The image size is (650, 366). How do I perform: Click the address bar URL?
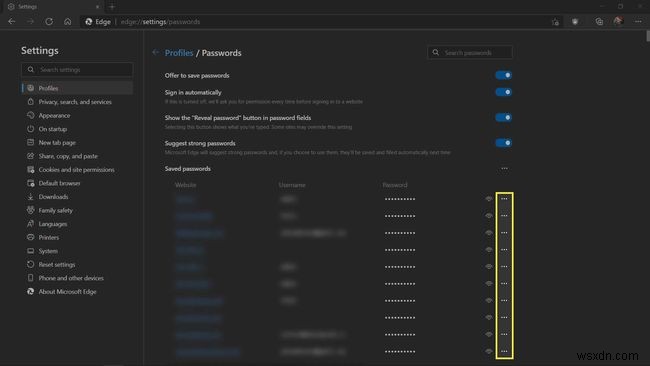point(160,22)
